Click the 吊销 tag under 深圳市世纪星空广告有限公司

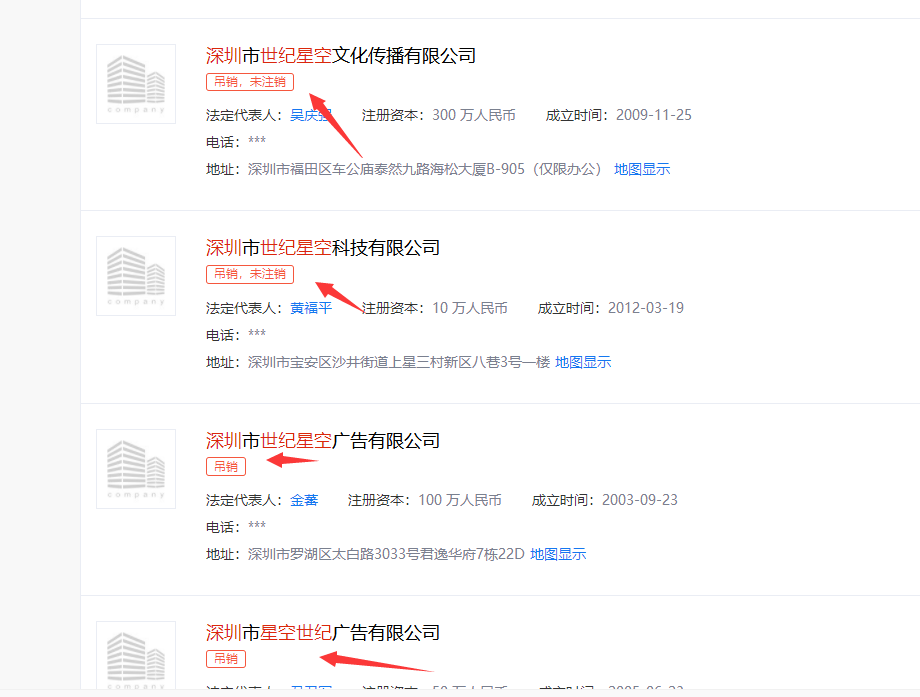click(226, 466)
